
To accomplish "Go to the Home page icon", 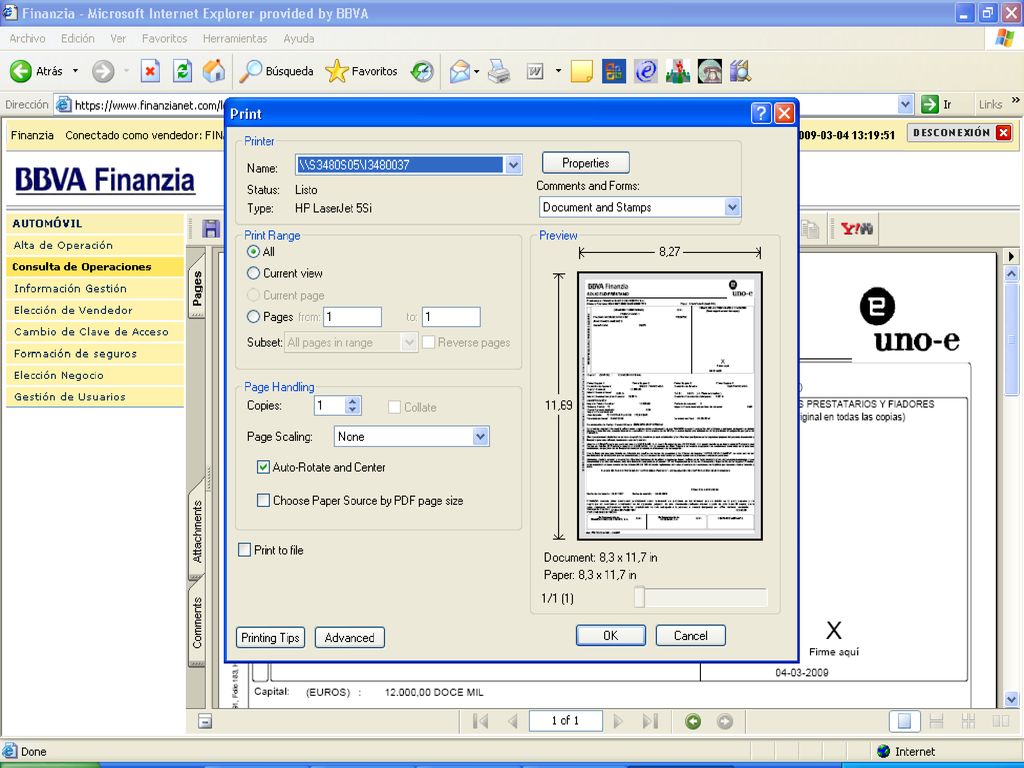I will [x=214, y=71].
